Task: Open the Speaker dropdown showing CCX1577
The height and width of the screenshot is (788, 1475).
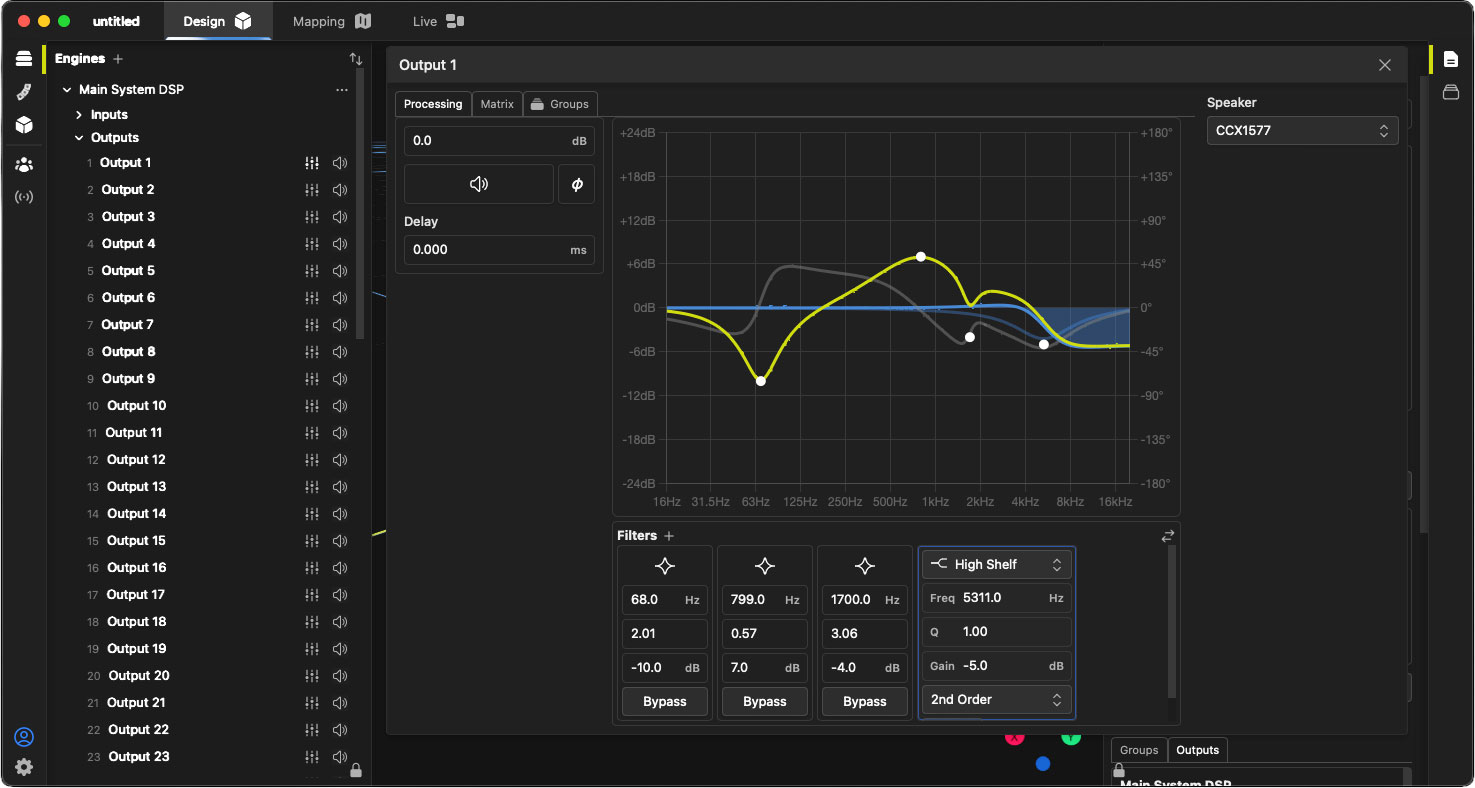Action: [x=1302, y=131]
